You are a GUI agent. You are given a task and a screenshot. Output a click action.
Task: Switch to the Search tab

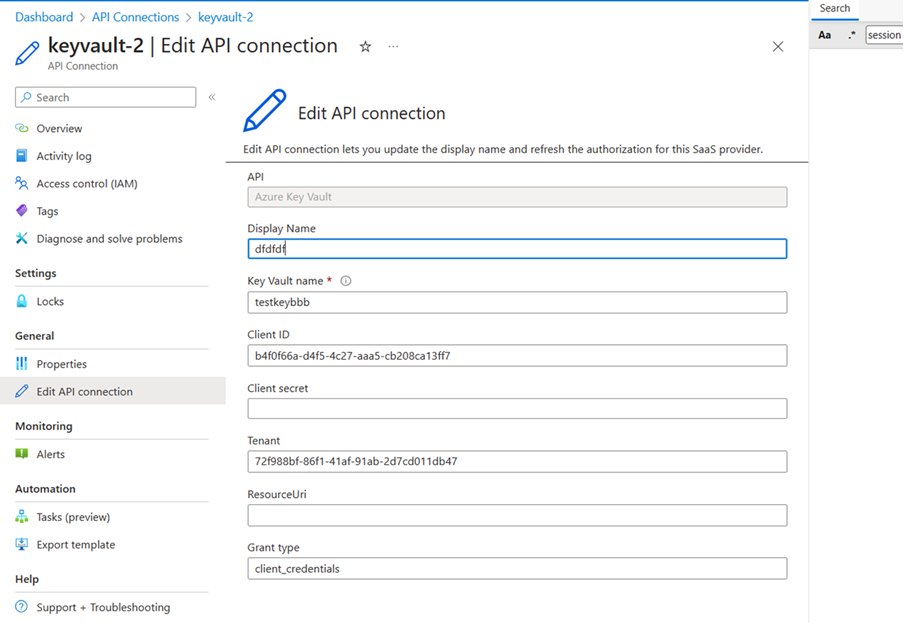point(835,9)
